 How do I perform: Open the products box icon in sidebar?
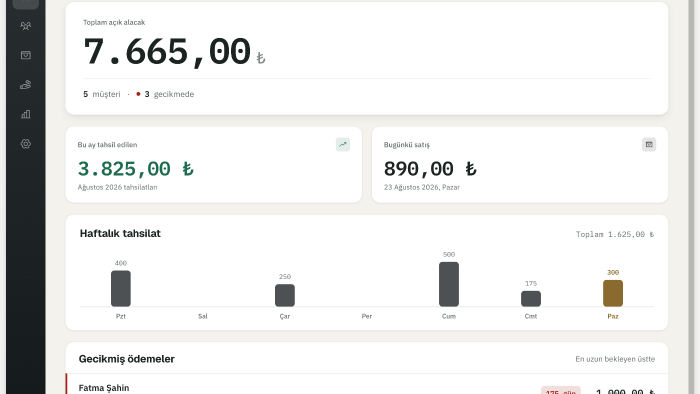(x=25, y=55)
